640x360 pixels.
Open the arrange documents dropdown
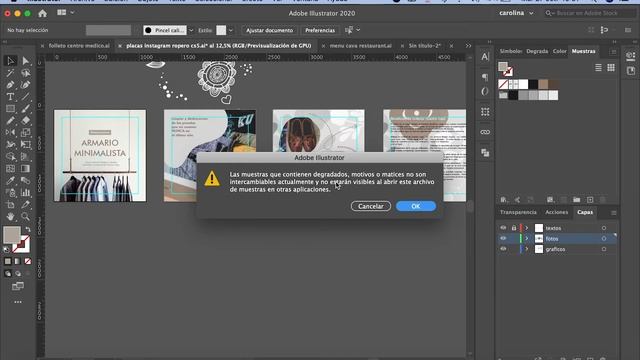[x=65, y=13]
